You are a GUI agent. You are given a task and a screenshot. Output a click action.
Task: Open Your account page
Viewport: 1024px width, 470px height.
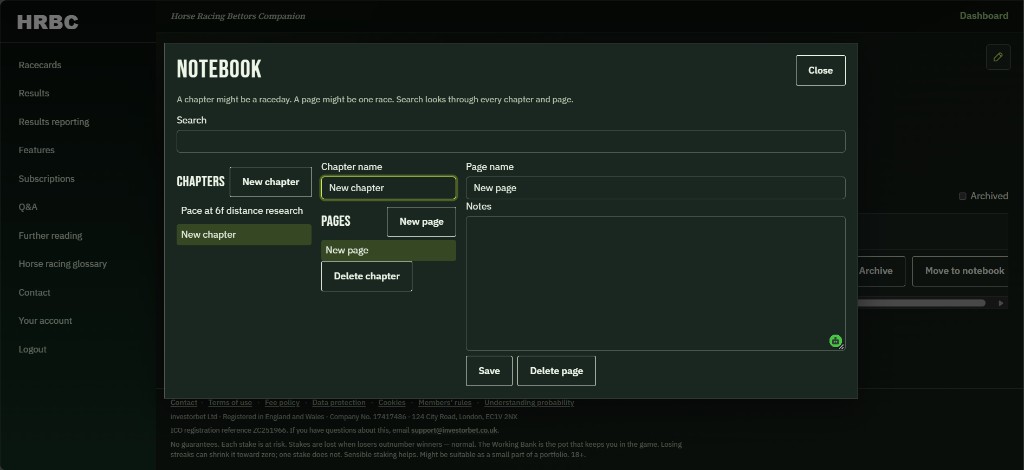pyautogui.click(x=45, y=321)
